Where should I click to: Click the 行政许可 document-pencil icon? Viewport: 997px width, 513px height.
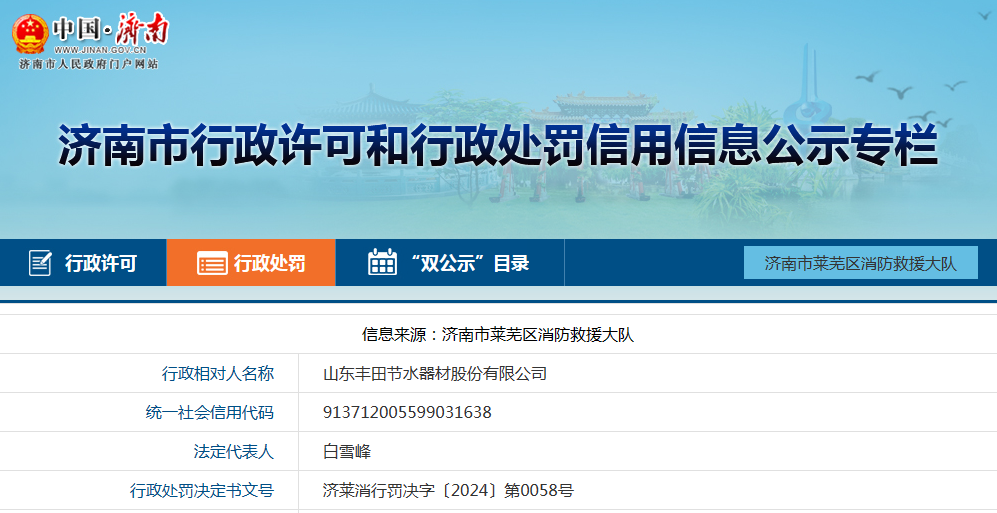[40, 263]
